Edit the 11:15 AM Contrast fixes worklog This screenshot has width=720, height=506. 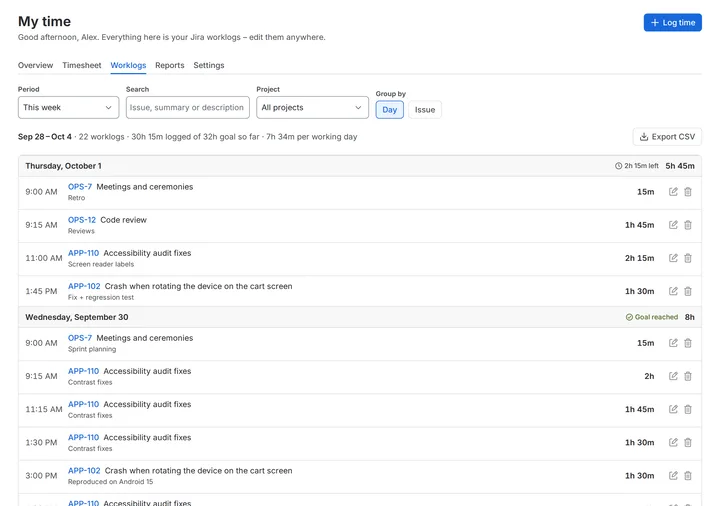[x=673, y=409]
